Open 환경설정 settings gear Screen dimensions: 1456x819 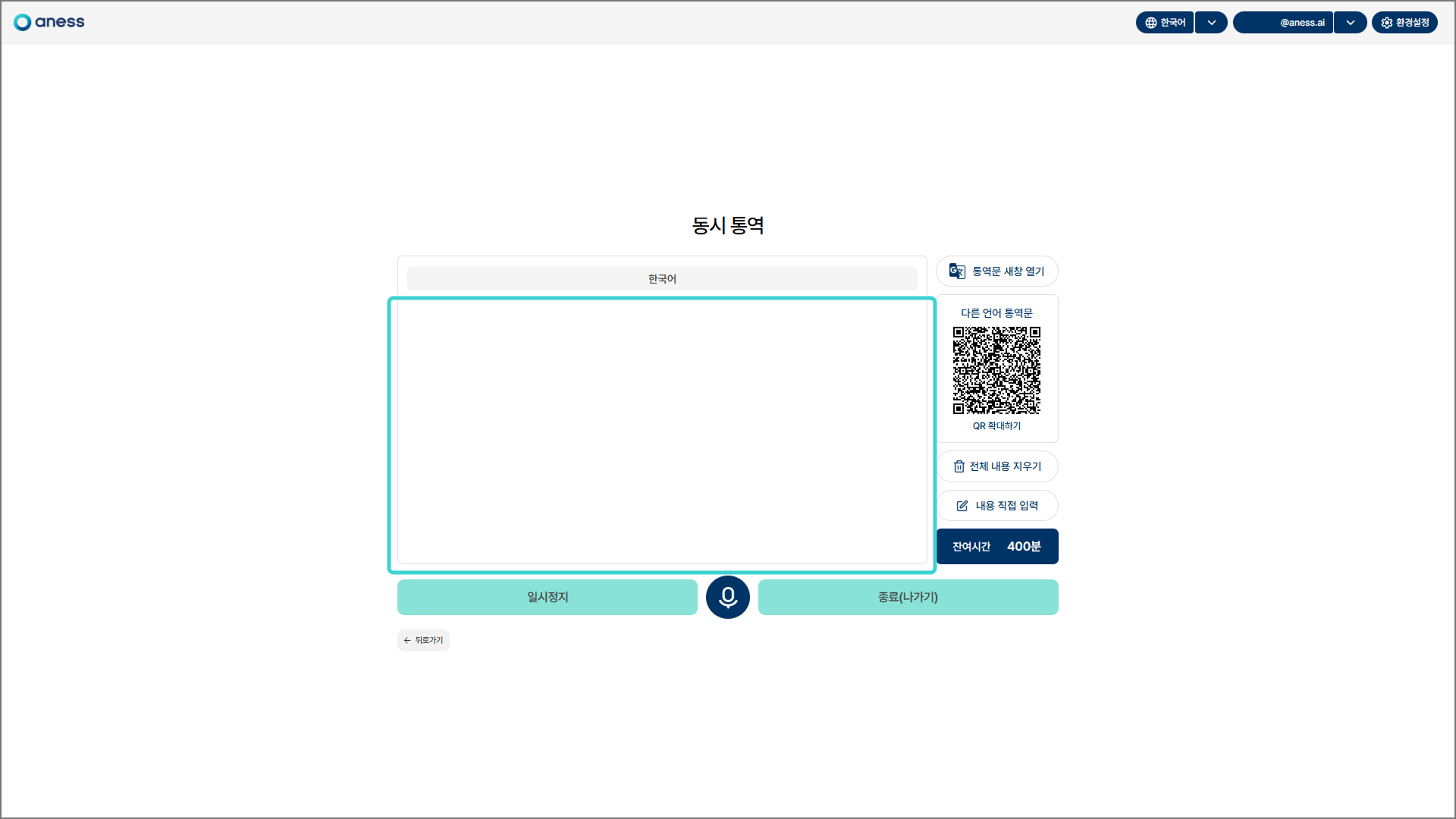tap(1387, 23)
